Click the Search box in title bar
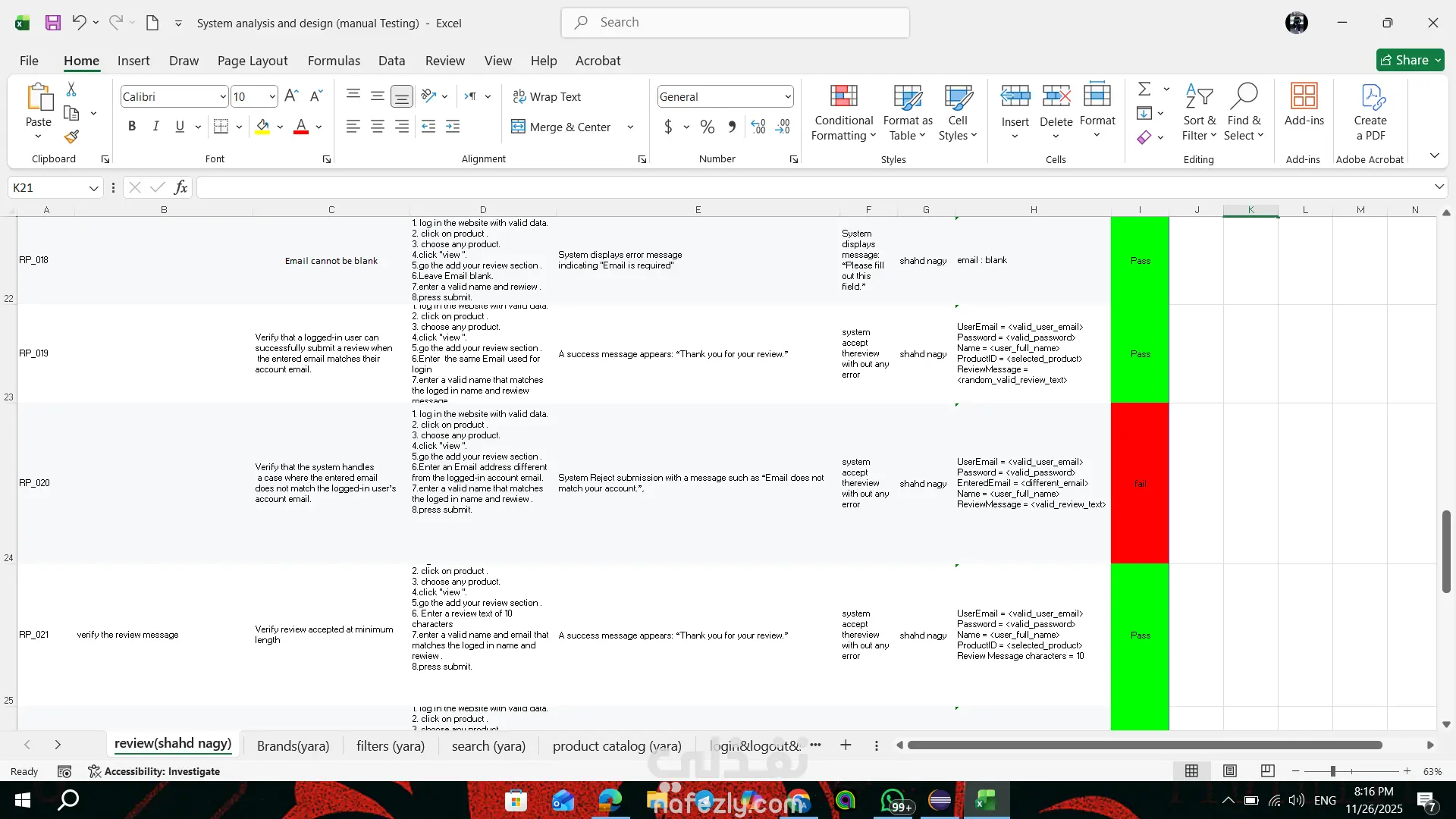This screenshot has height=819, width=1456. [736, 23]
